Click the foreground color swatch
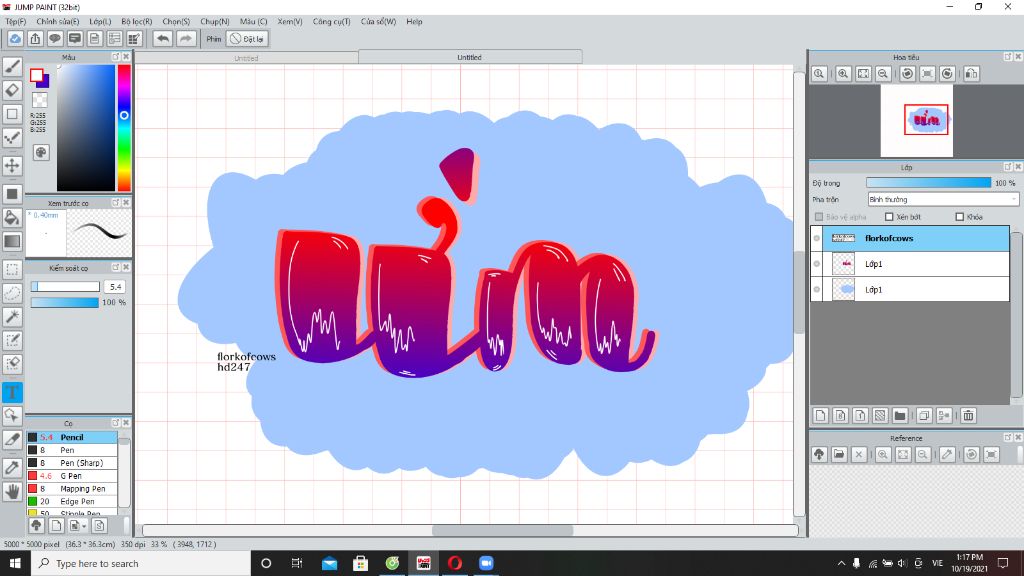Screen dimensions: 1024x576 (37, 75)
